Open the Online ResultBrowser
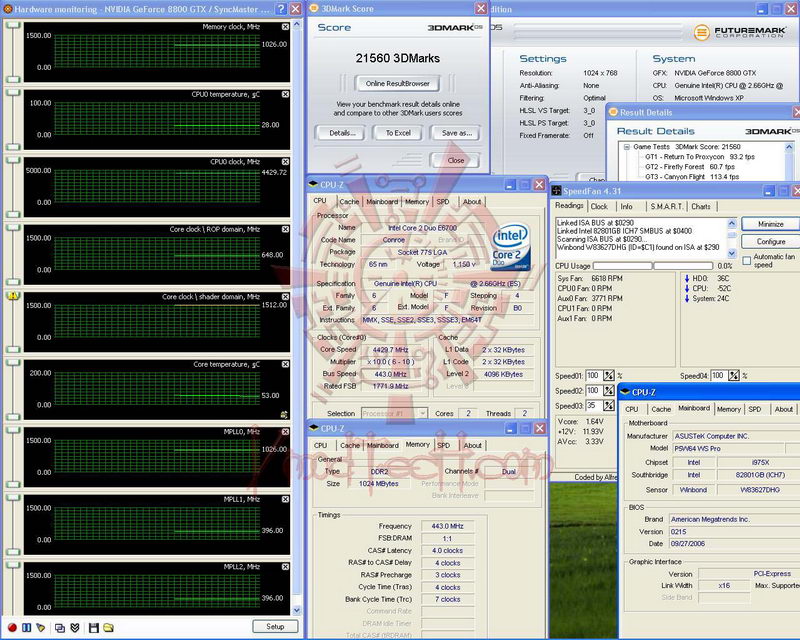This screenshot has width=800, height=640. click(x=397, y=83)
